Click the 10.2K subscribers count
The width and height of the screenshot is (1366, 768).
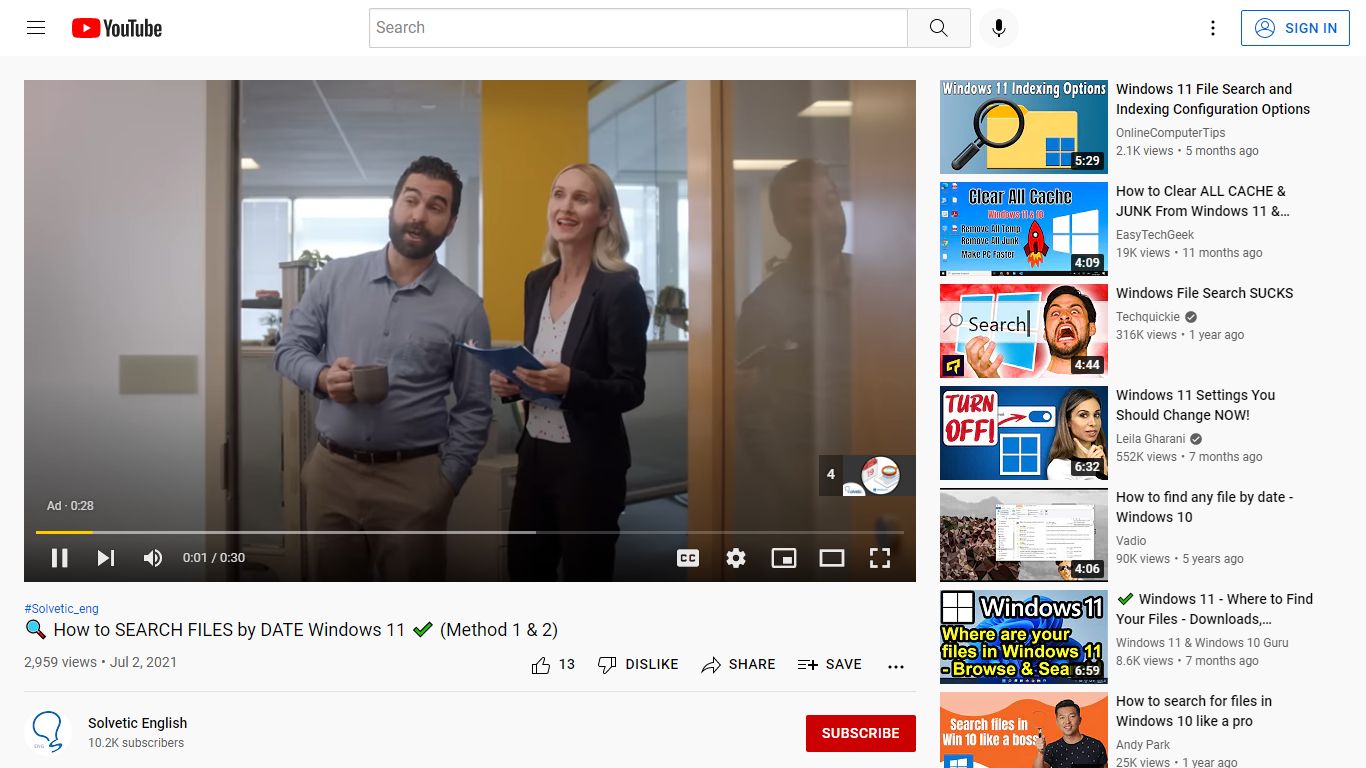(136, 743)
